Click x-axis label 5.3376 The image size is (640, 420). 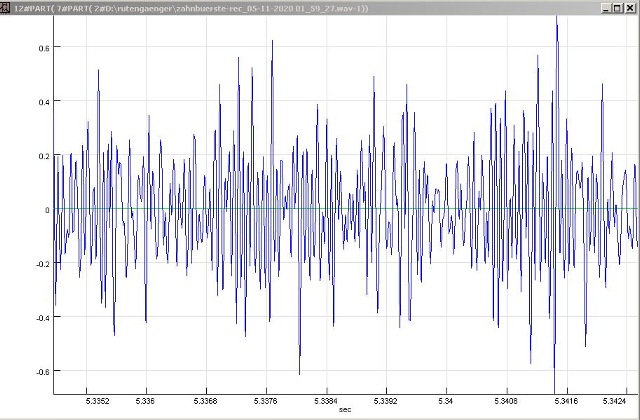tap(266, 401)
